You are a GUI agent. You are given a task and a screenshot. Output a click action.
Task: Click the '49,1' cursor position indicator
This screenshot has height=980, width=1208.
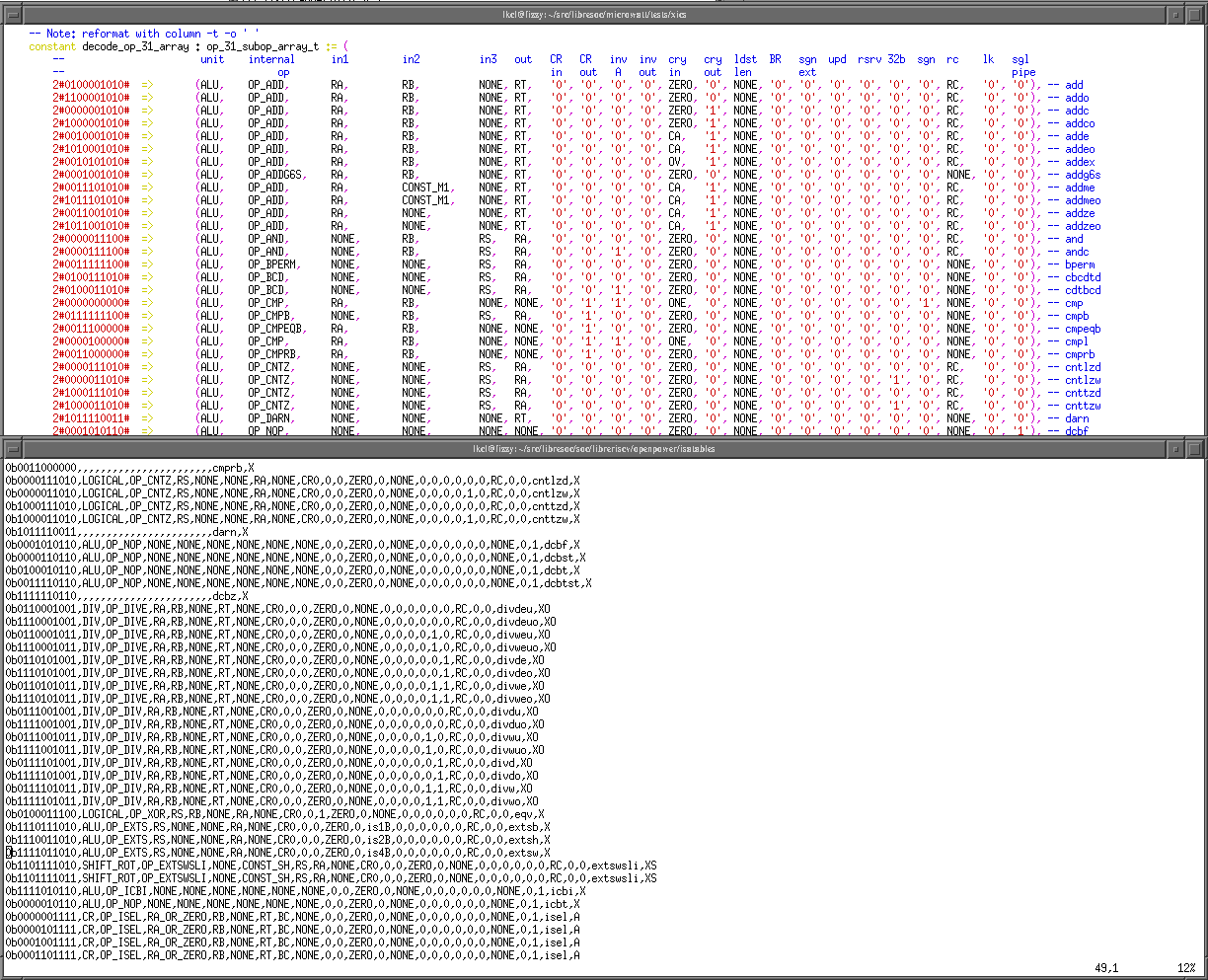click(1106, 968)
